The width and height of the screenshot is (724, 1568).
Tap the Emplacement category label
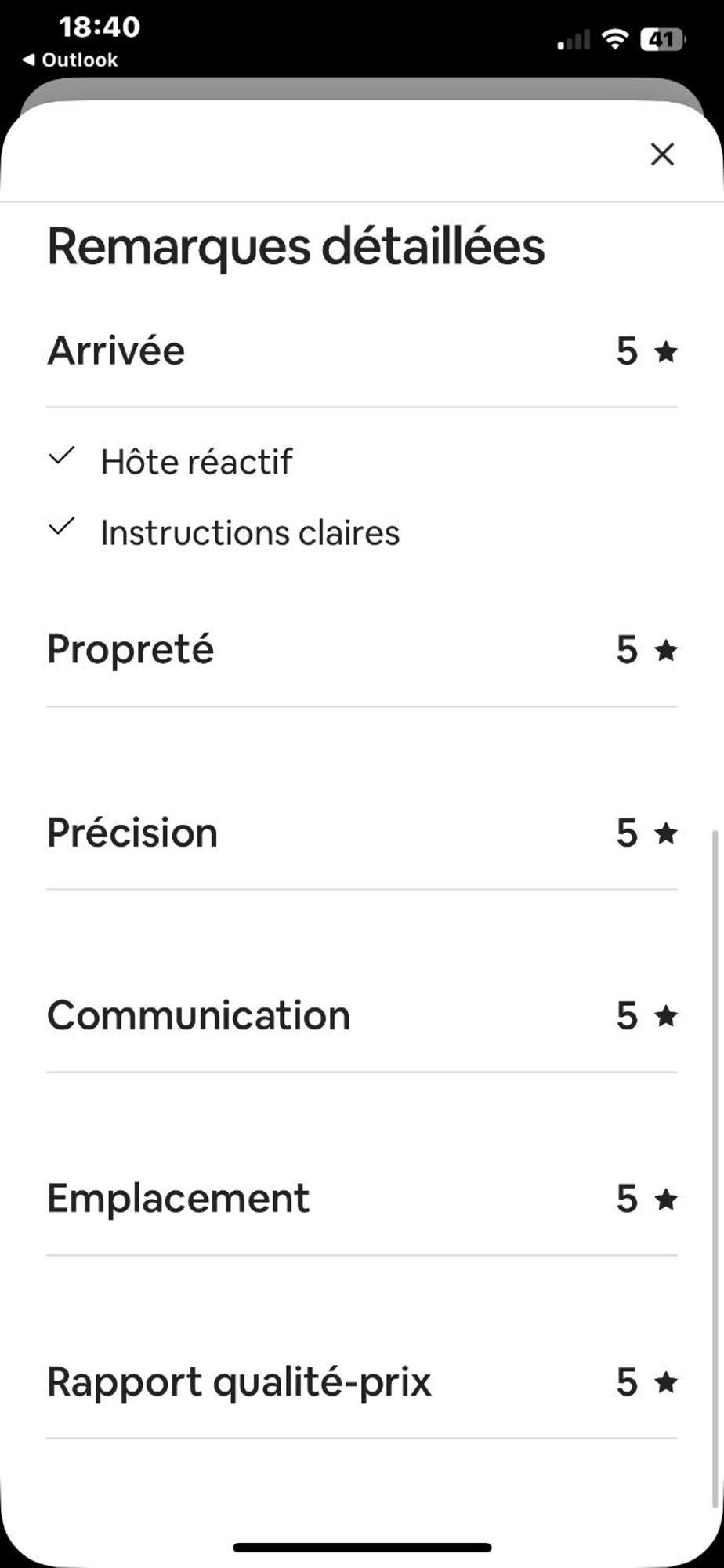tap(178, 1198)
